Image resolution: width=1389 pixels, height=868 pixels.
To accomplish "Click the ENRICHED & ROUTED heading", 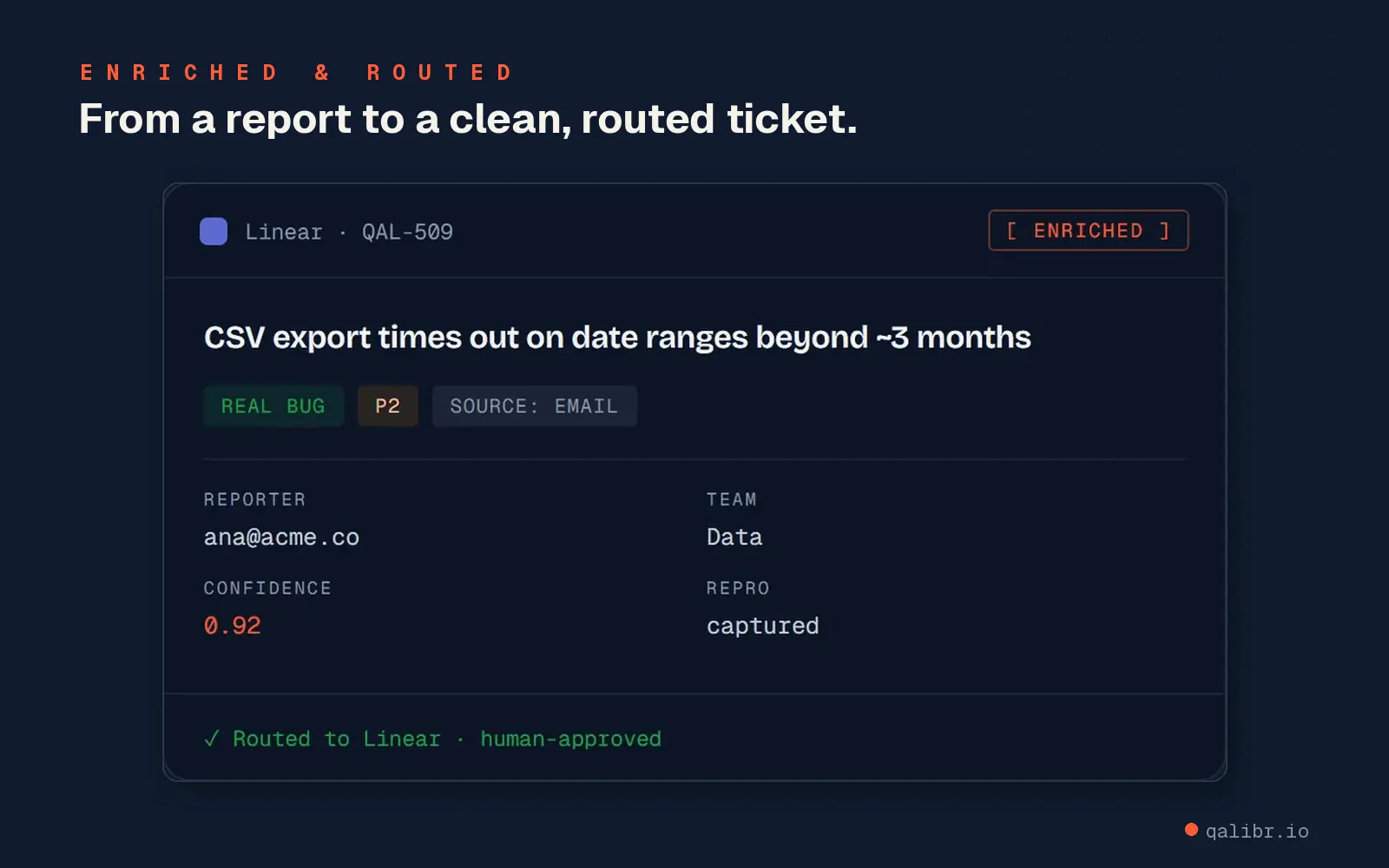I will pyautogui.click(x=296, y=72).
